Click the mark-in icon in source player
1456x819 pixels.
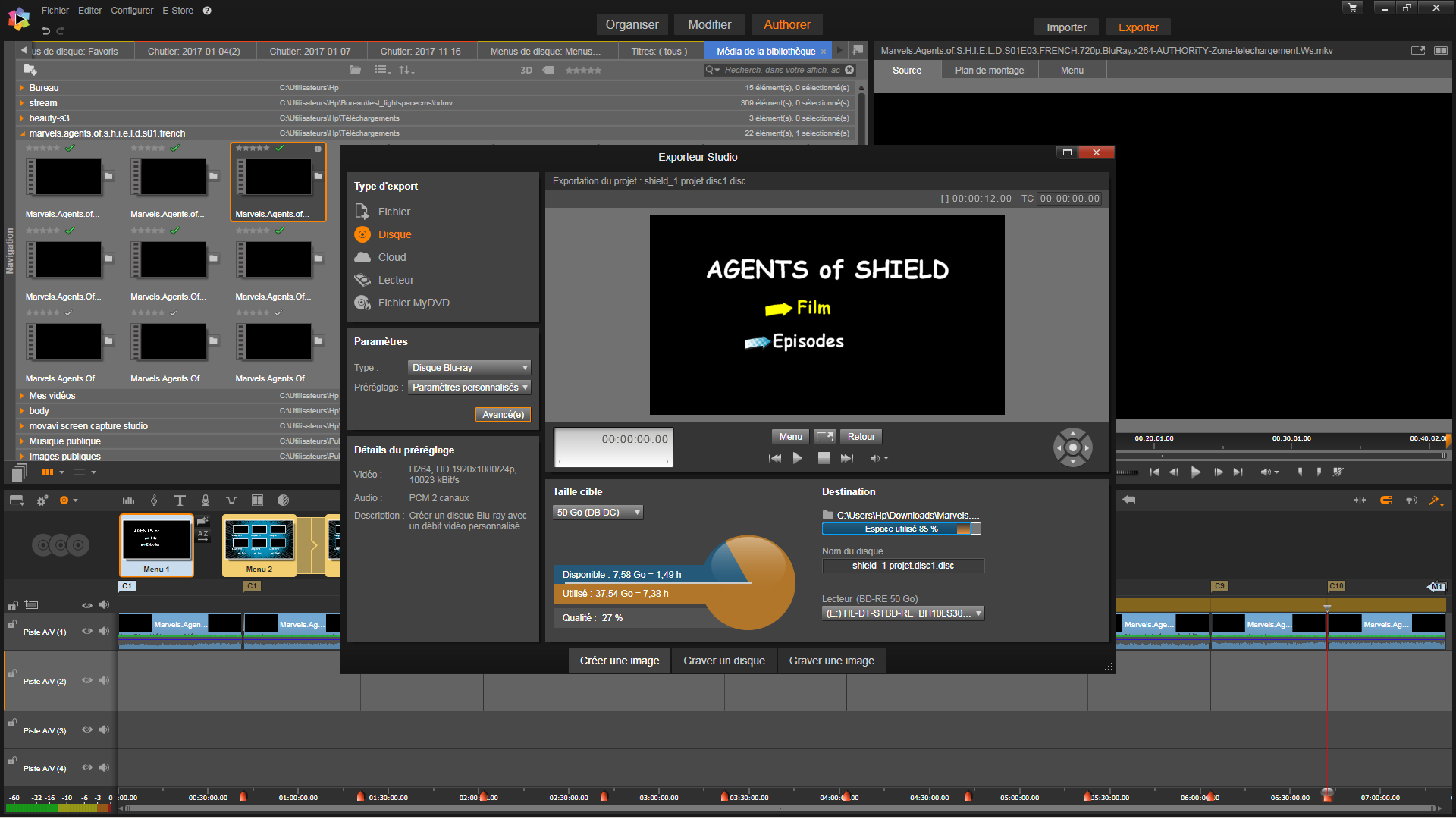tap(1300, 472)
